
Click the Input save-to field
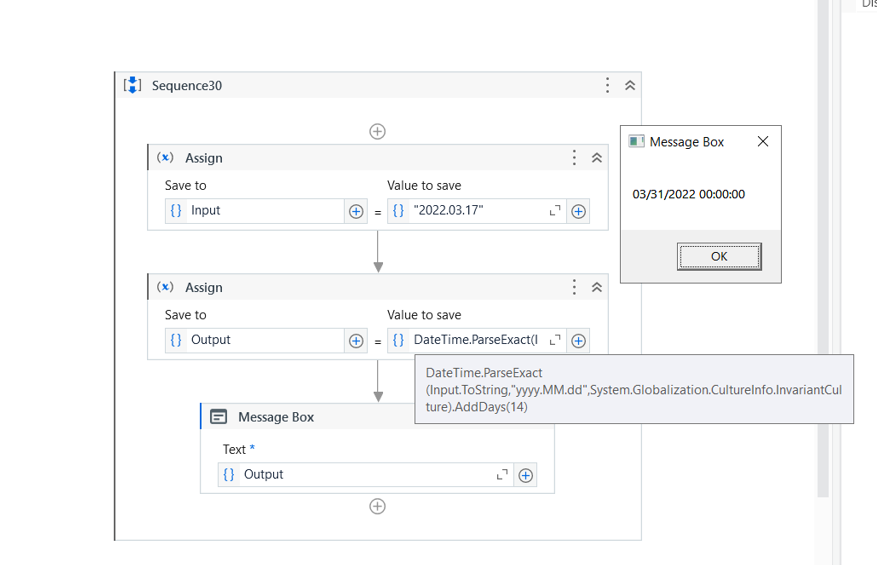[264, 211]
